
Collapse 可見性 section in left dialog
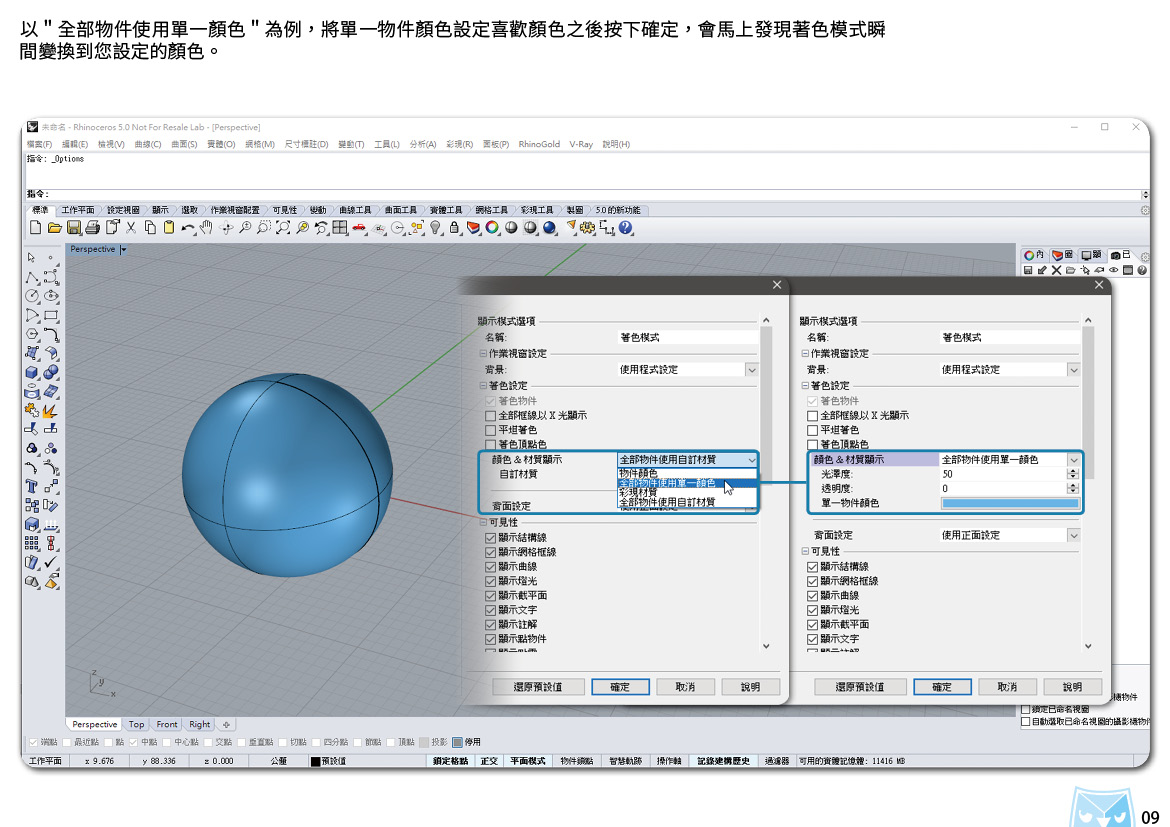(x=483, y=522)
